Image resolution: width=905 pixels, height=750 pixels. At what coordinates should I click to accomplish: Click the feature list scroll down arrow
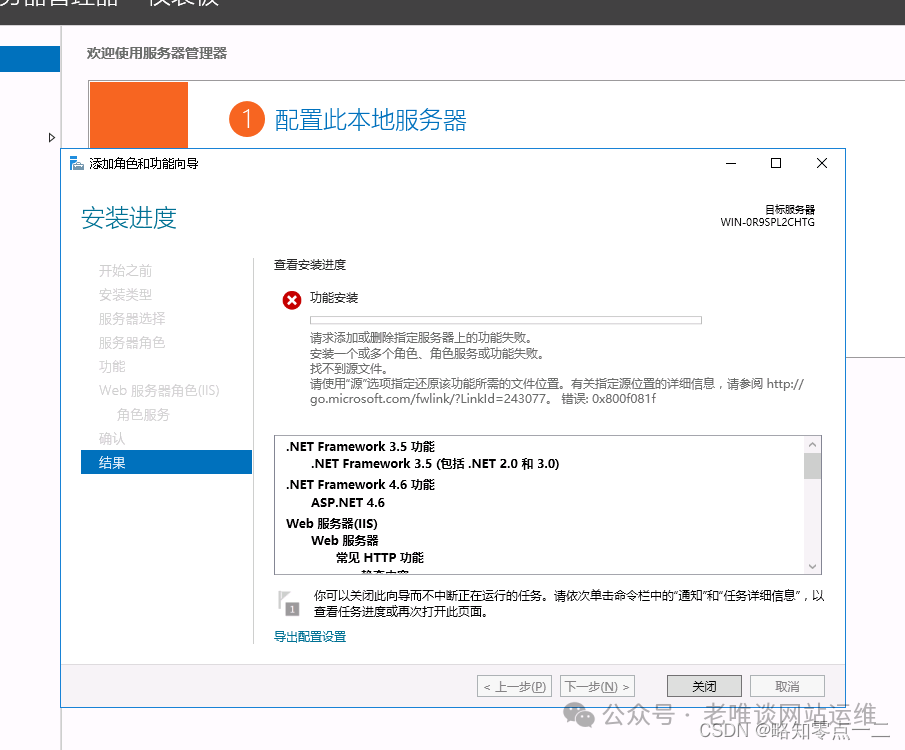(812, 566)
